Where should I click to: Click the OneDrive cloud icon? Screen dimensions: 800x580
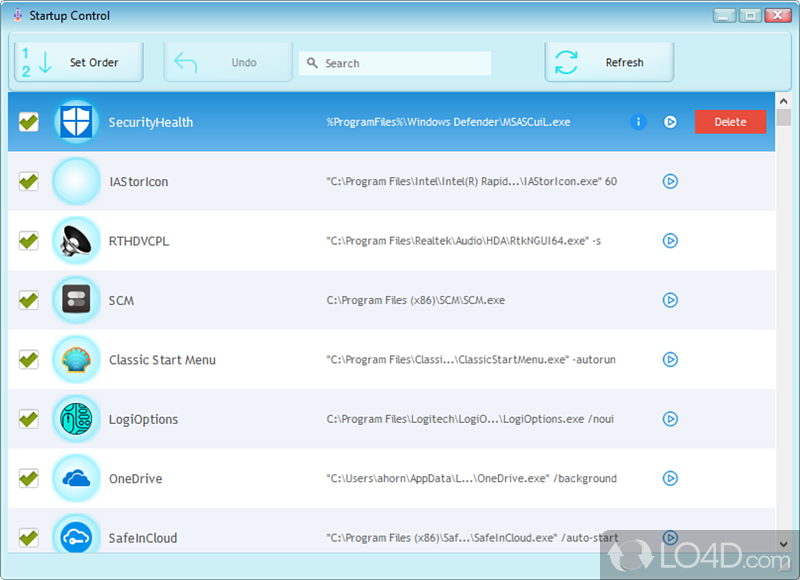[x=77, y=479]
